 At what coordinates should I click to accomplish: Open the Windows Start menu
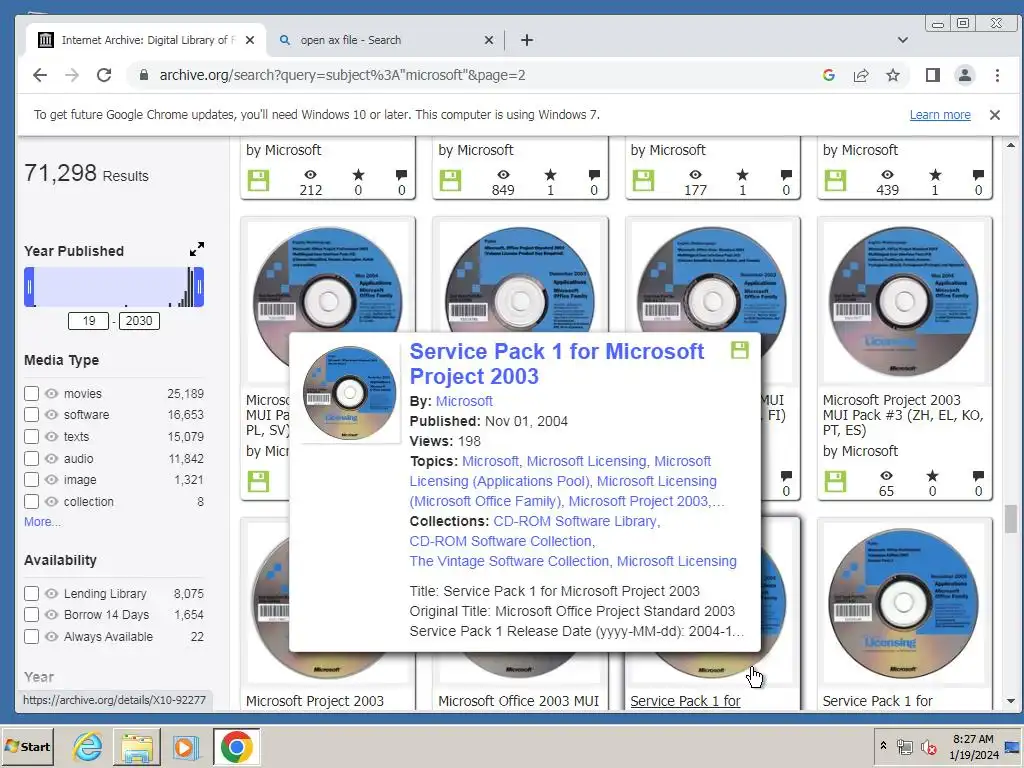27,746
